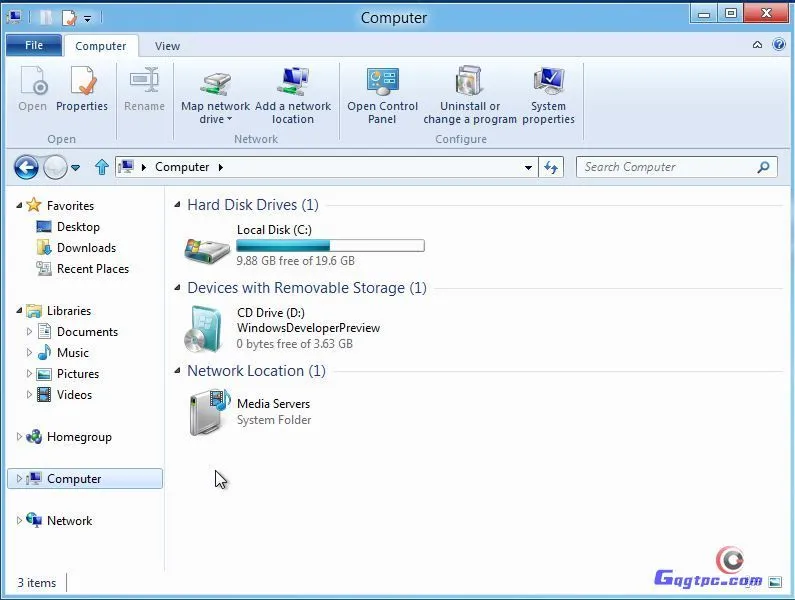Click the Up arrow navigation button
The width and height of the screenshot is (795, 600).
click(101, 167)
